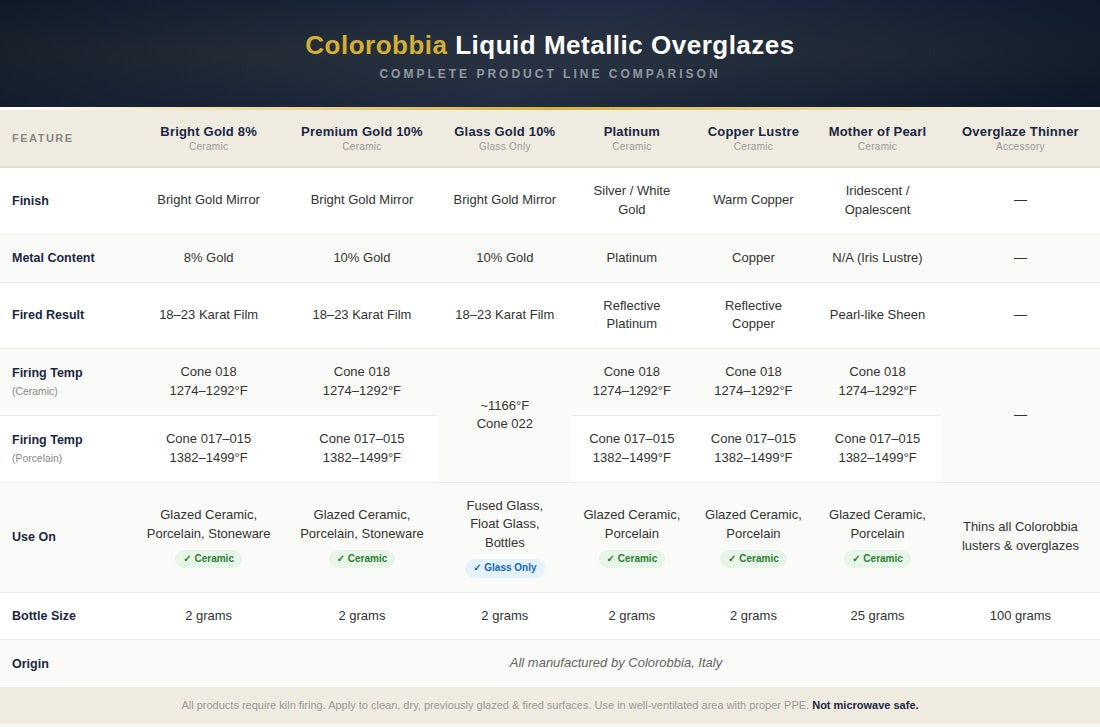Select the Fired Result row label
Screen dimensions: 1100x727
48,314
